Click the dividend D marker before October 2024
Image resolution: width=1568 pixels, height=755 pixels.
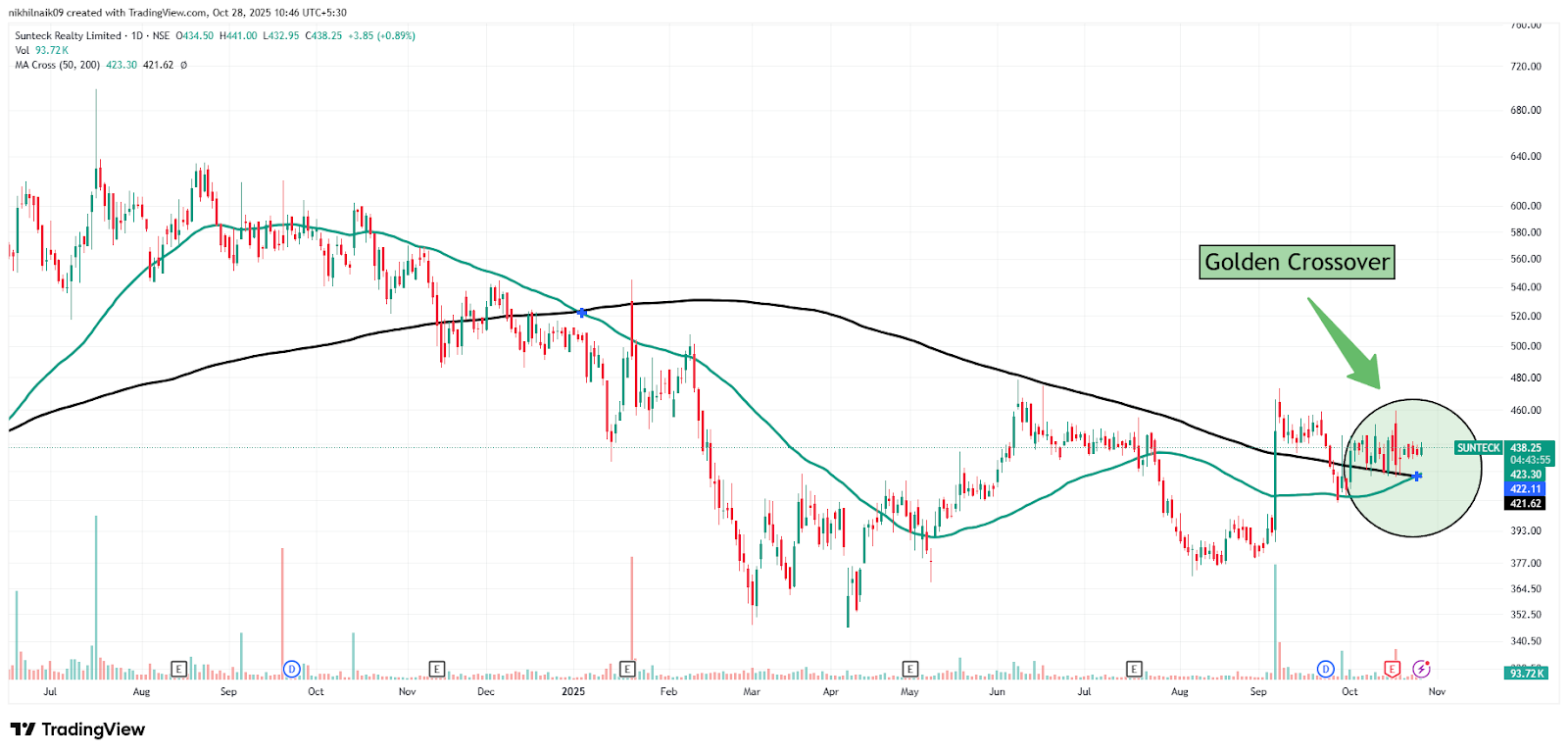point(291,669)
